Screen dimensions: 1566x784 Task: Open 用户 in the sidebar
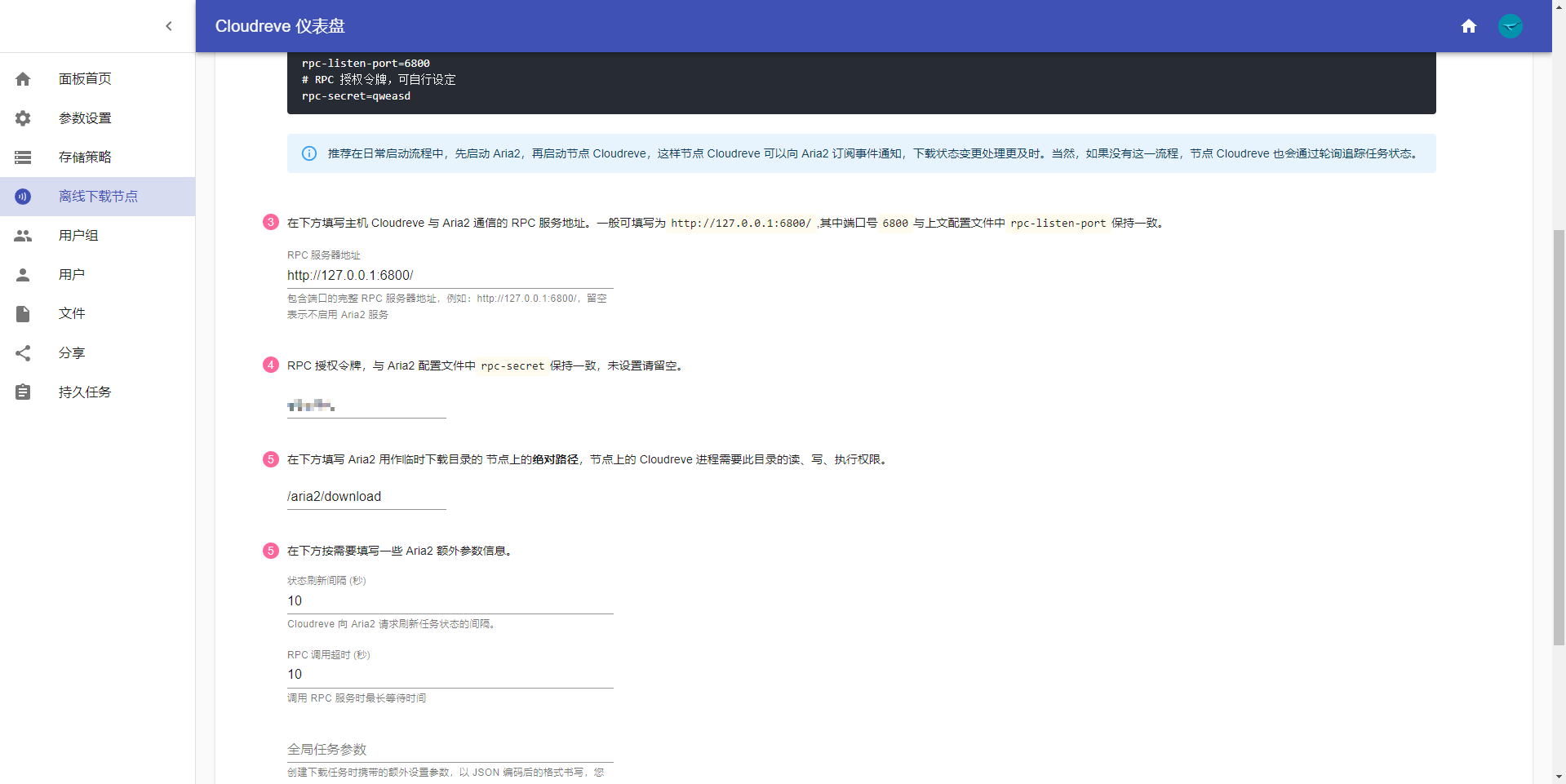[x=98, y=275]
